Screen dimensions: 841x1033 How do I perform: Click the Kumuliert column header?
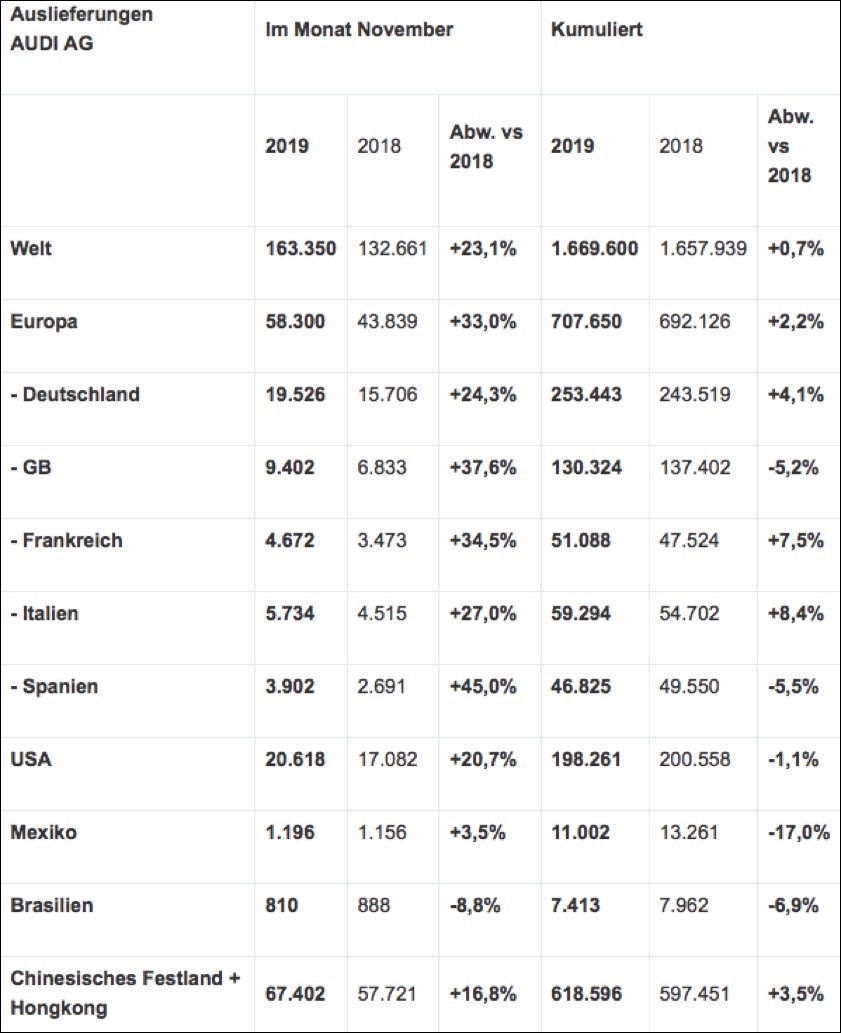pyautogui.click(x=597, y=30)
